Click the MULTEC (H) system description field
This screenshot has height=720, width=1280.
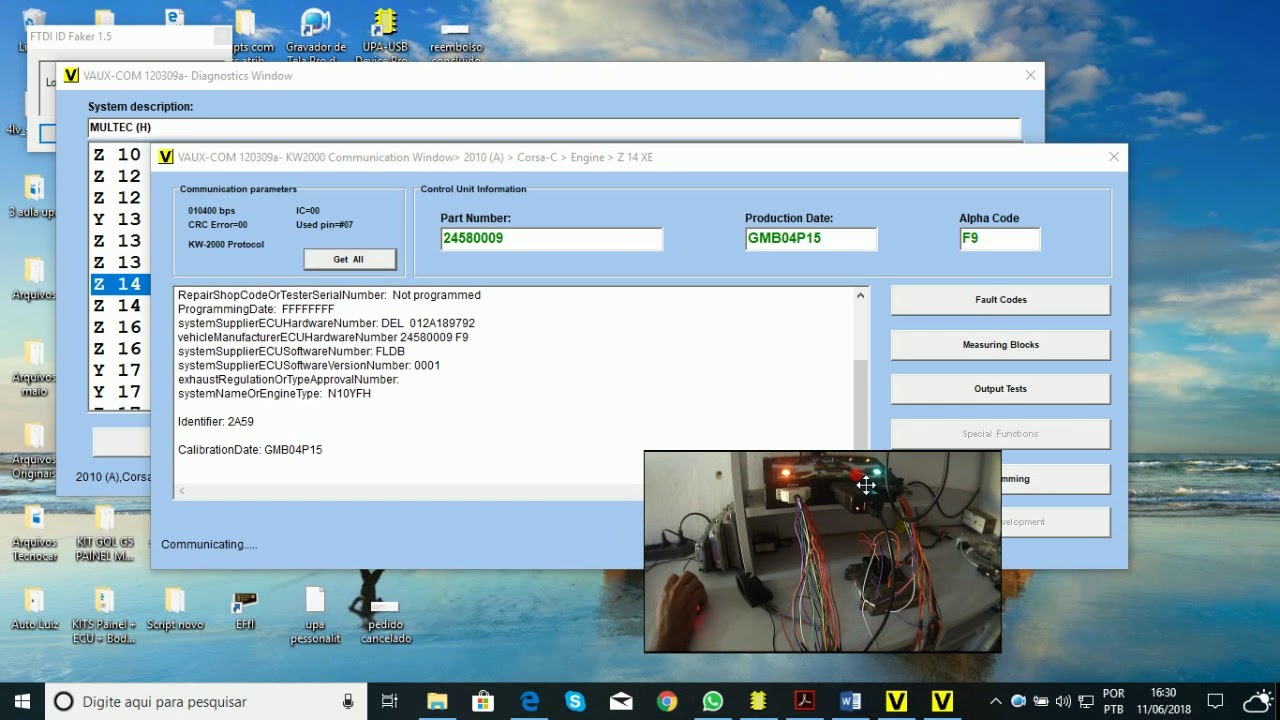554,128
